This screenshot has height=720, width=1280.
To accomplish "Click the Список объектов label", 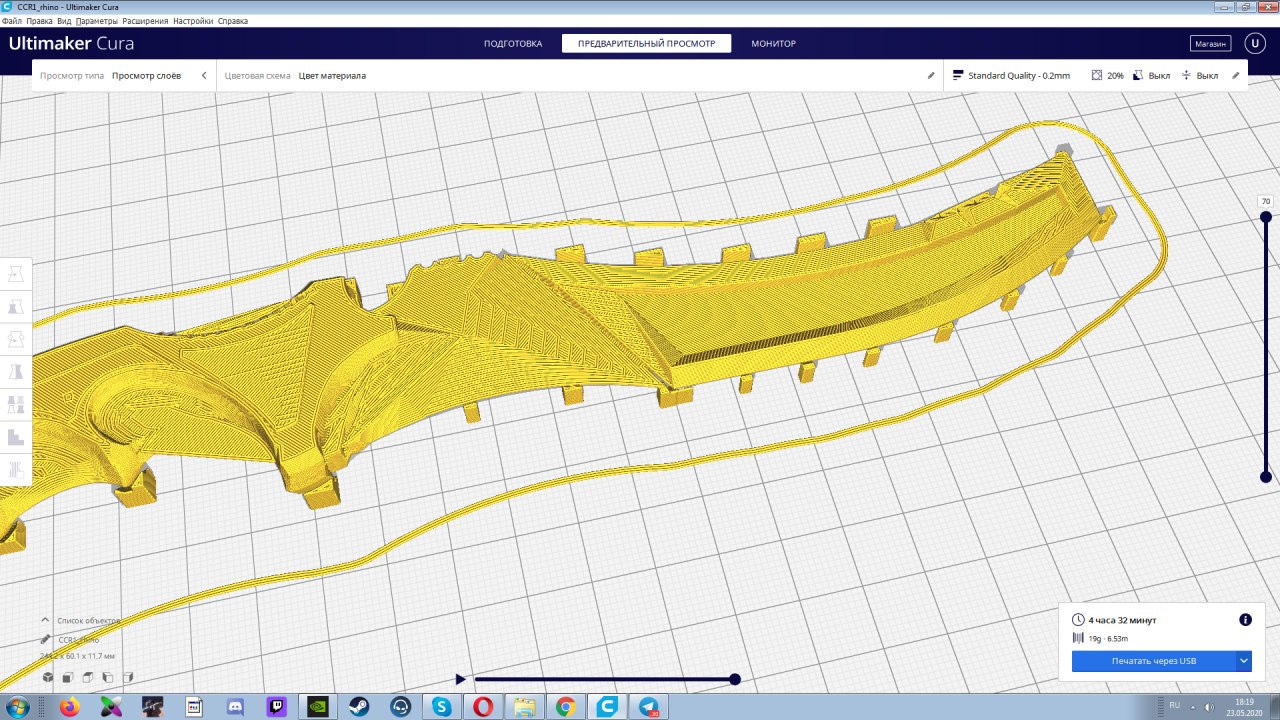I will pyautogui.click(x=89, y=620).
